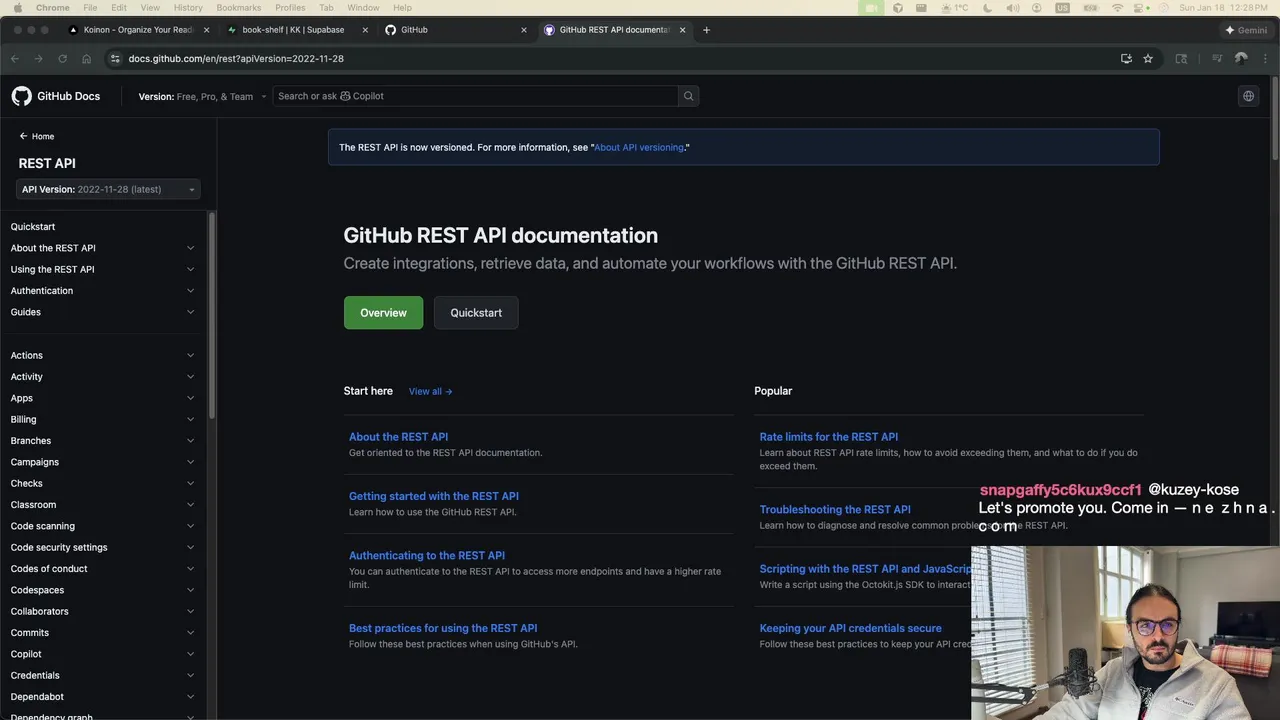Image resolution: width=1280 pixels, height=720 pixels.
Task: Open the About API versioning link
Action: coord(639,147)
